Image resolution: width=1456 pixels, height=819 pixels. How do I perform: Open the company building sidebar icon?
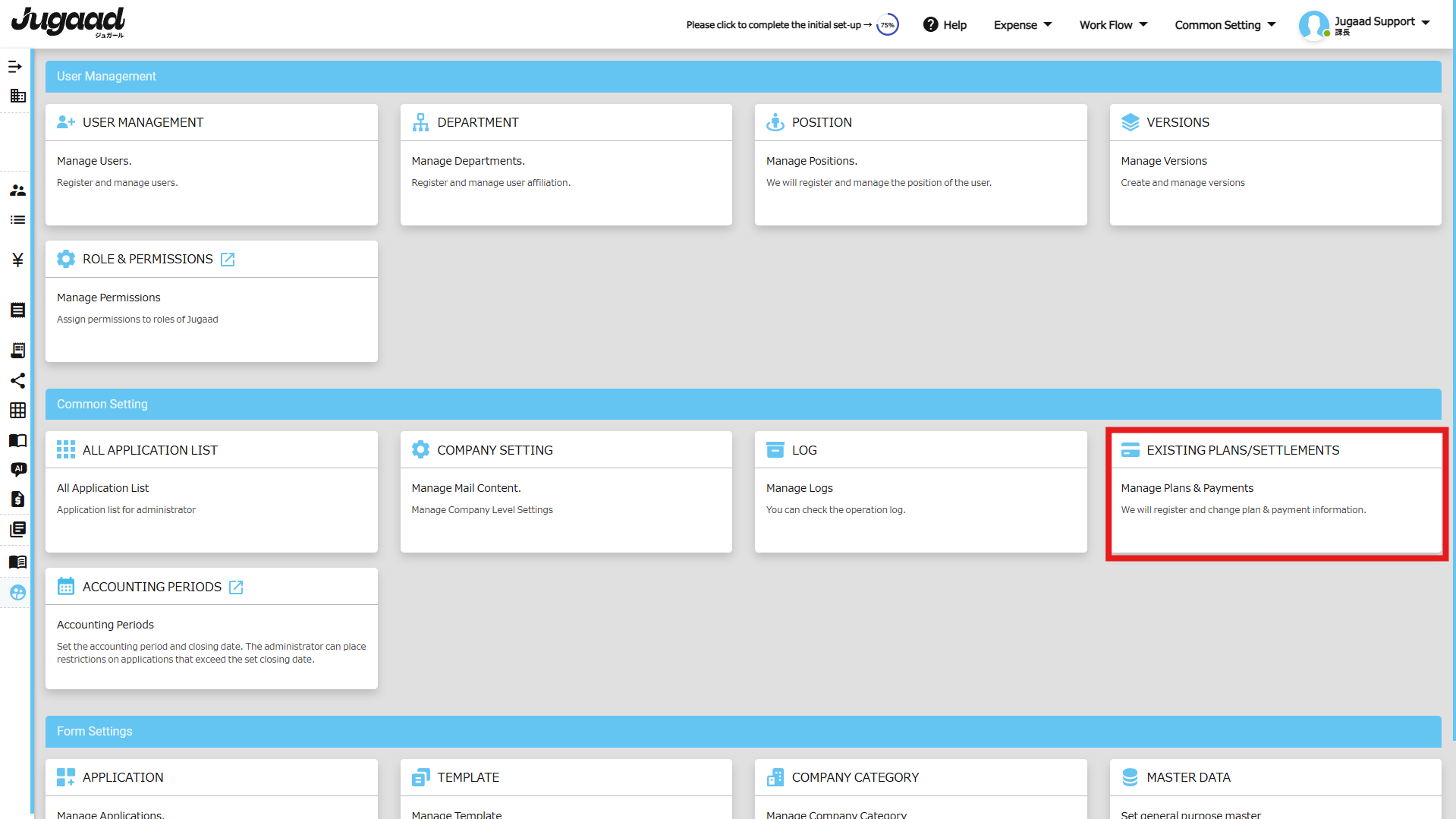[x=17, y=96]
